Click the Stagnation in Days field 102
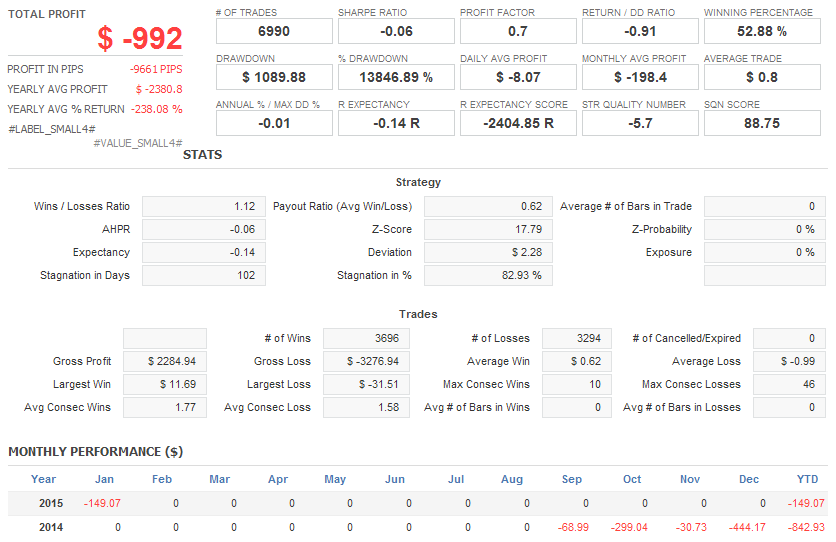 (204, 275)
